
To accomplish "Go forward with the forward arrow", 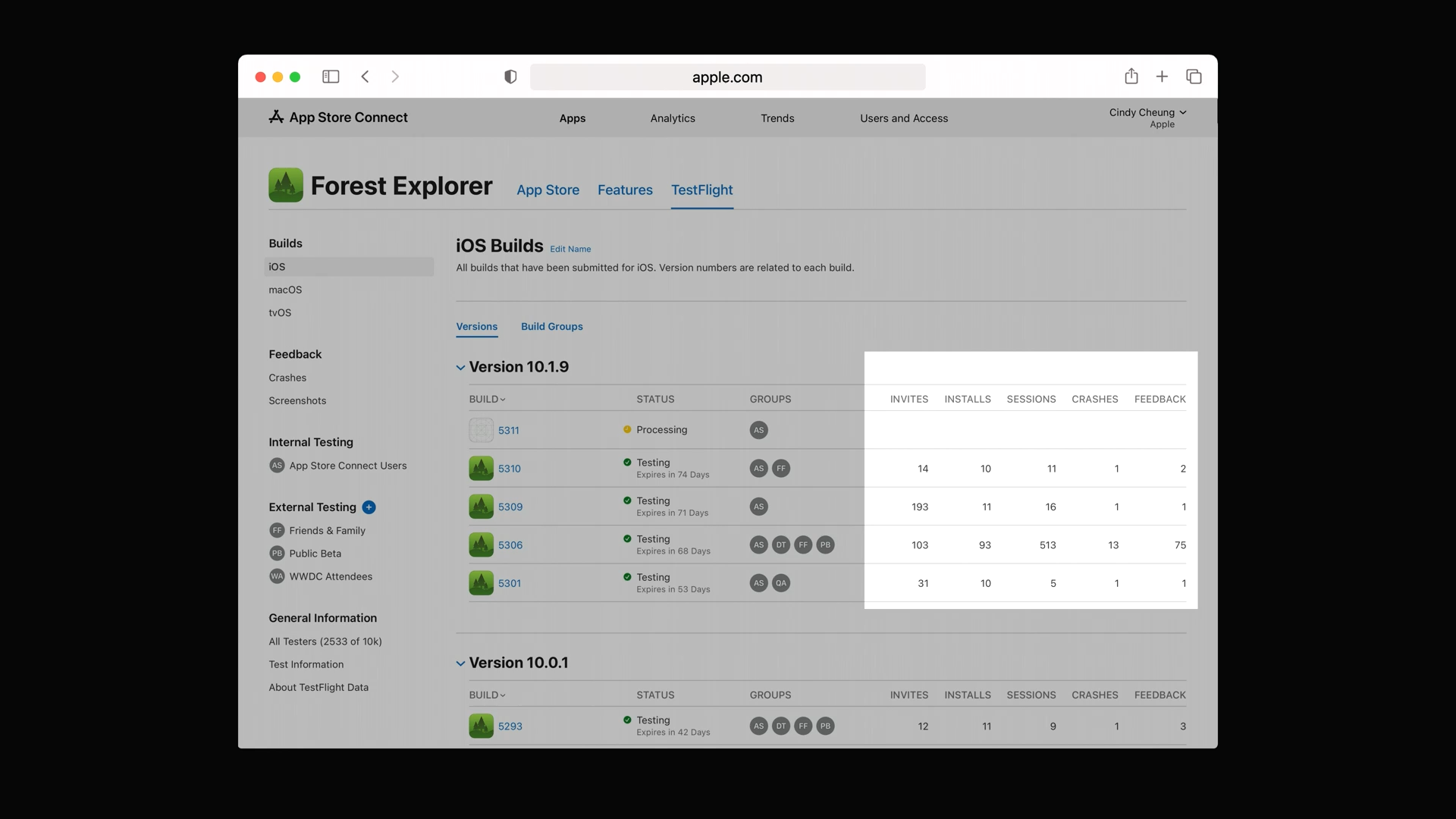I will point(395,77).
